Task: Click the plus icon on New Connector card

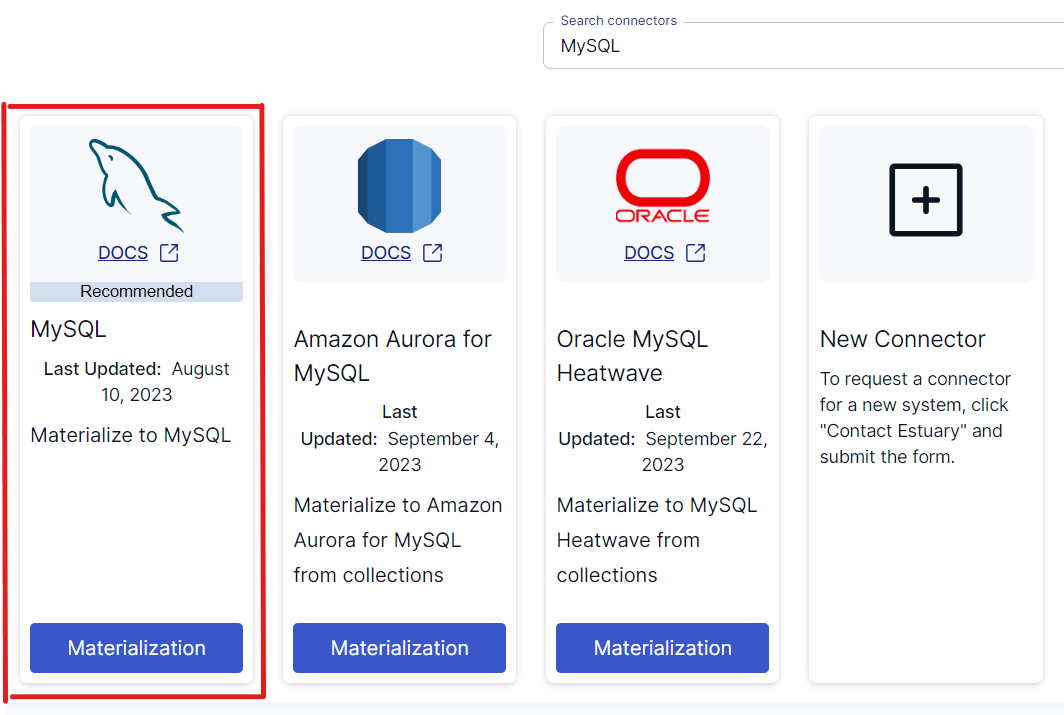Action: (x=925, y=200)
